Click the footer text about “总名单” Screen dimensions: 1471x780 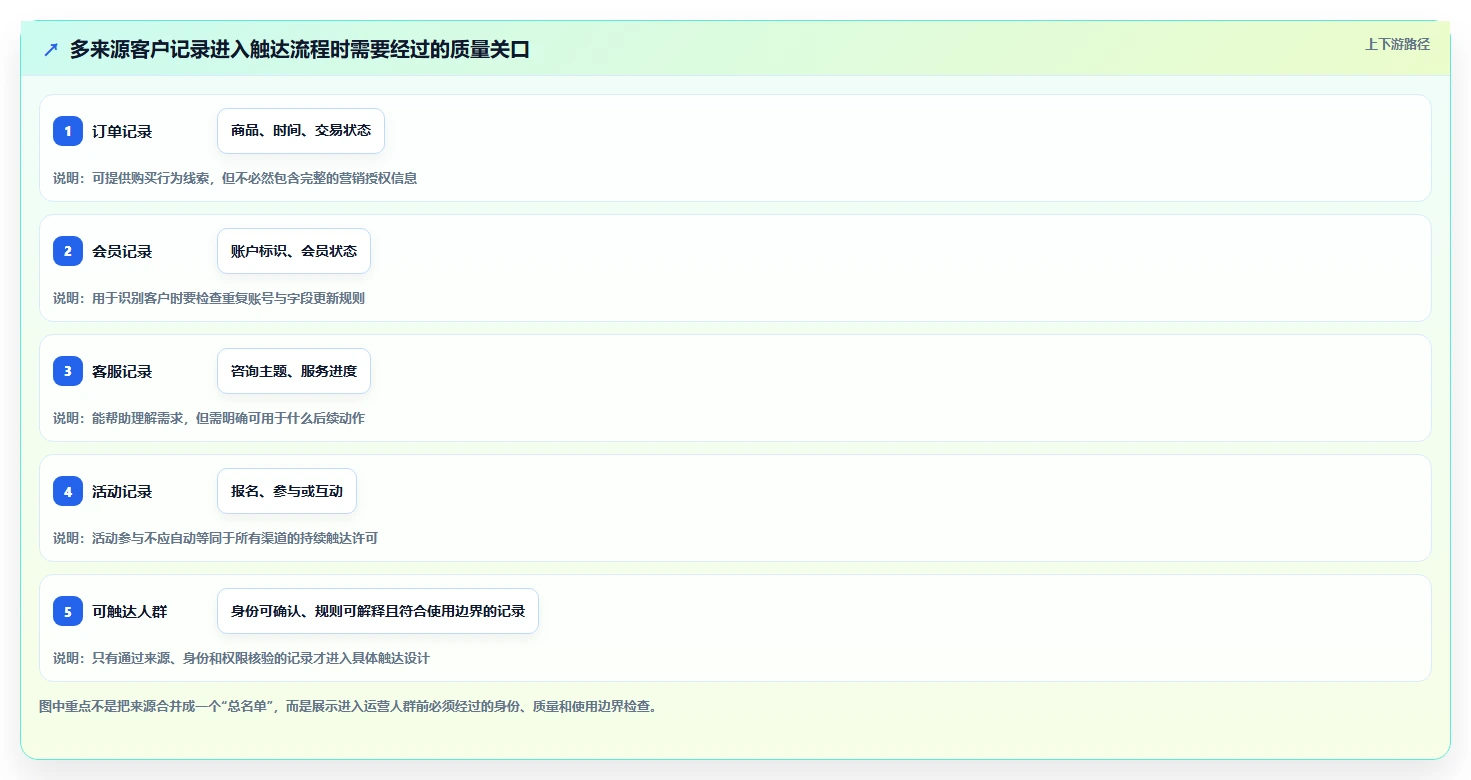pos(348,706)
